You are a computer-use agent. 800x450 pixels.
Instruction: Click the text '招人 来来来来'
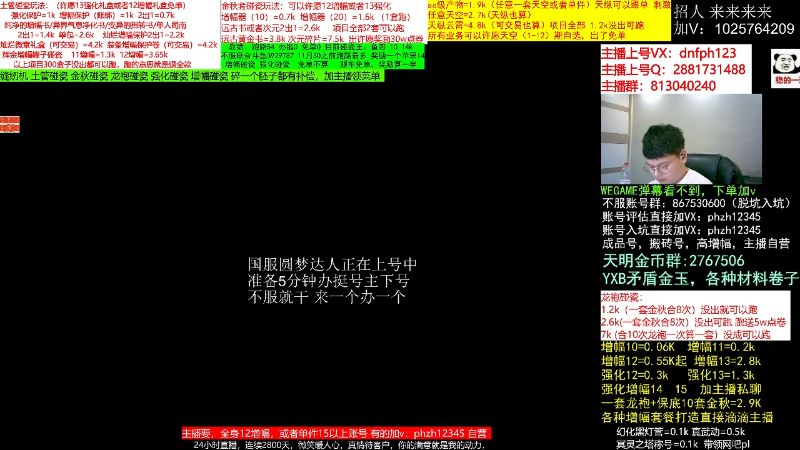point(722,12)
